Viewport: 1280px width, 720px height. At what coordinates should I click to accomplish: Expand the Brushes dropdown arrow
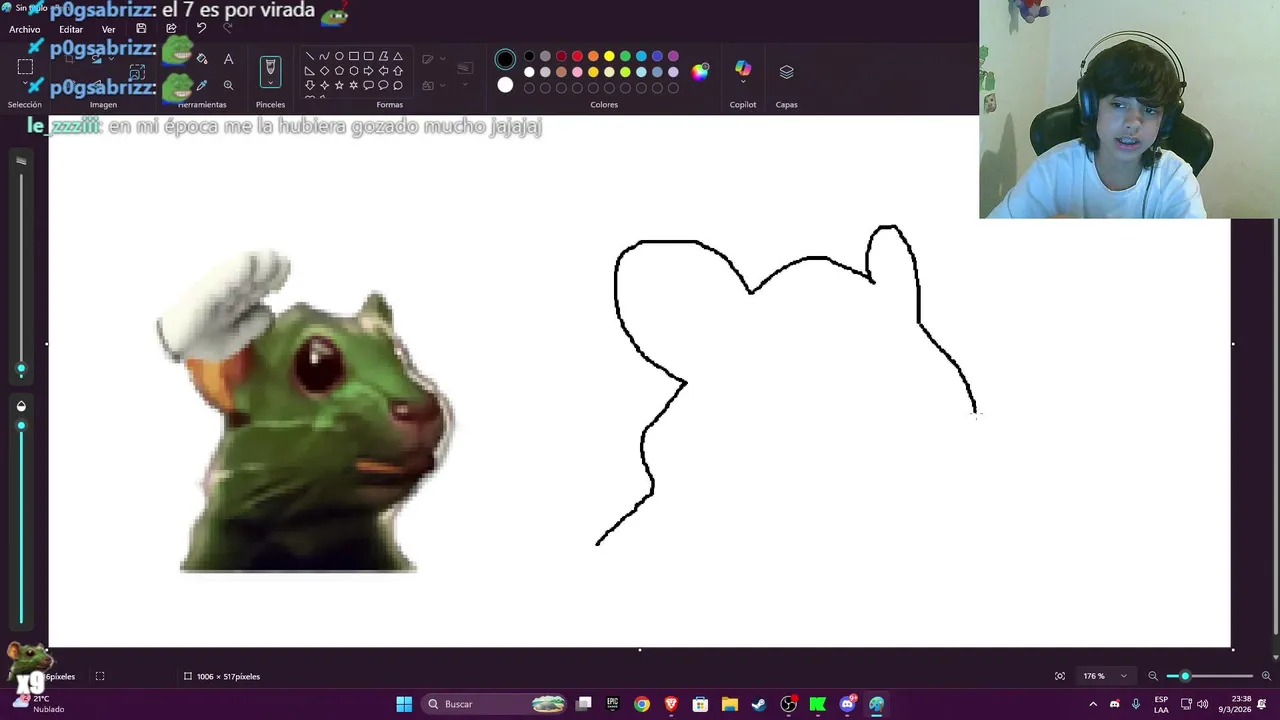point(270,84)
